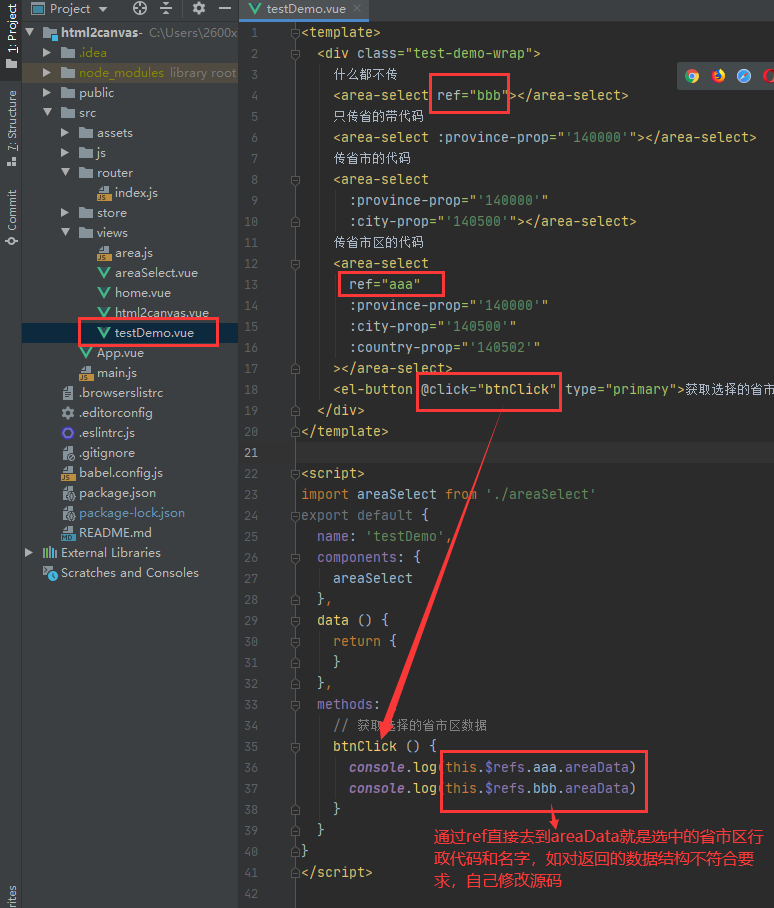Select App.vue file
774x908 pixels.
(120, 353)
